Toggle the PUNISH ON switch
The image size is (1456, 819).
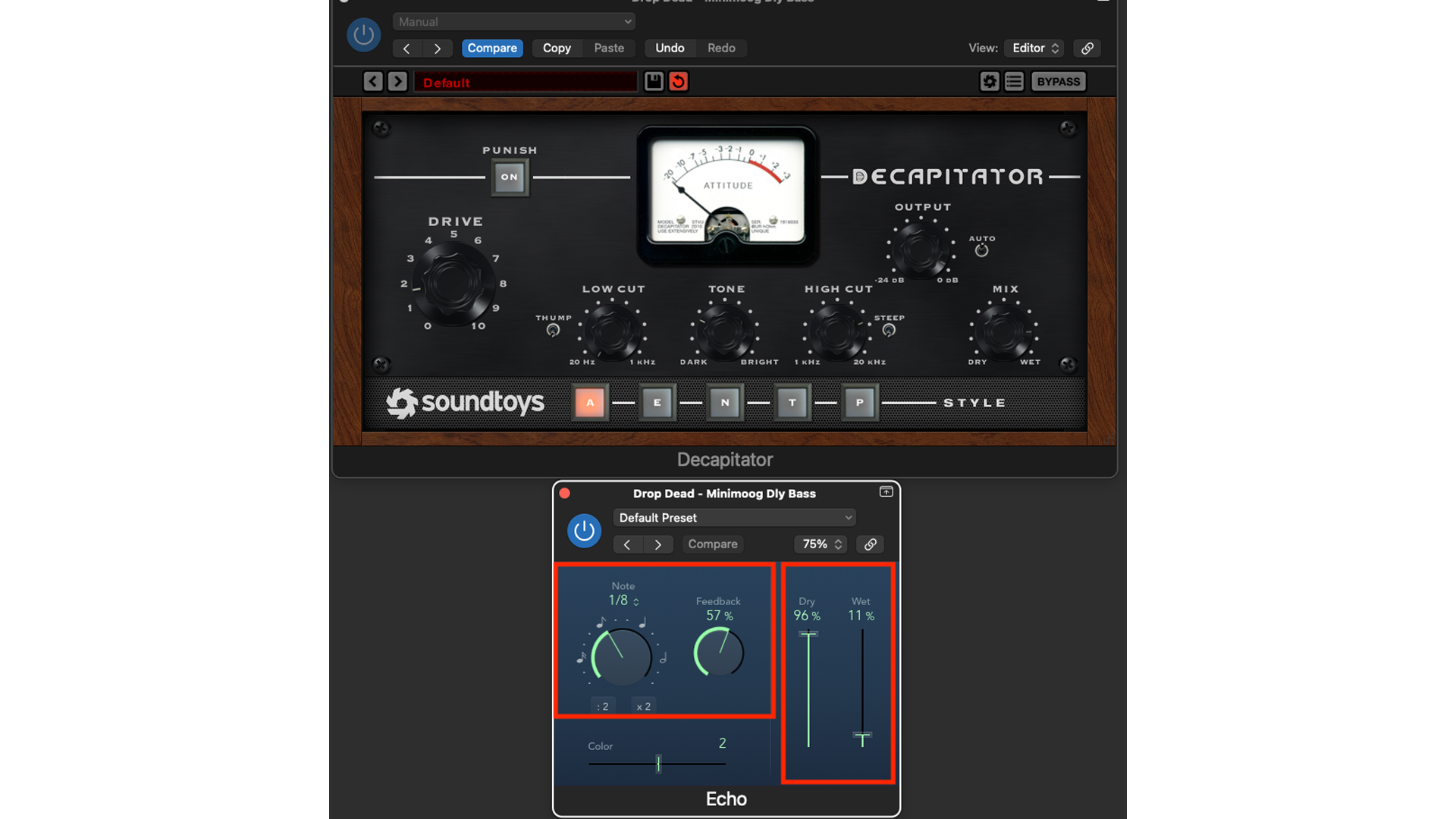pos(510,177)
